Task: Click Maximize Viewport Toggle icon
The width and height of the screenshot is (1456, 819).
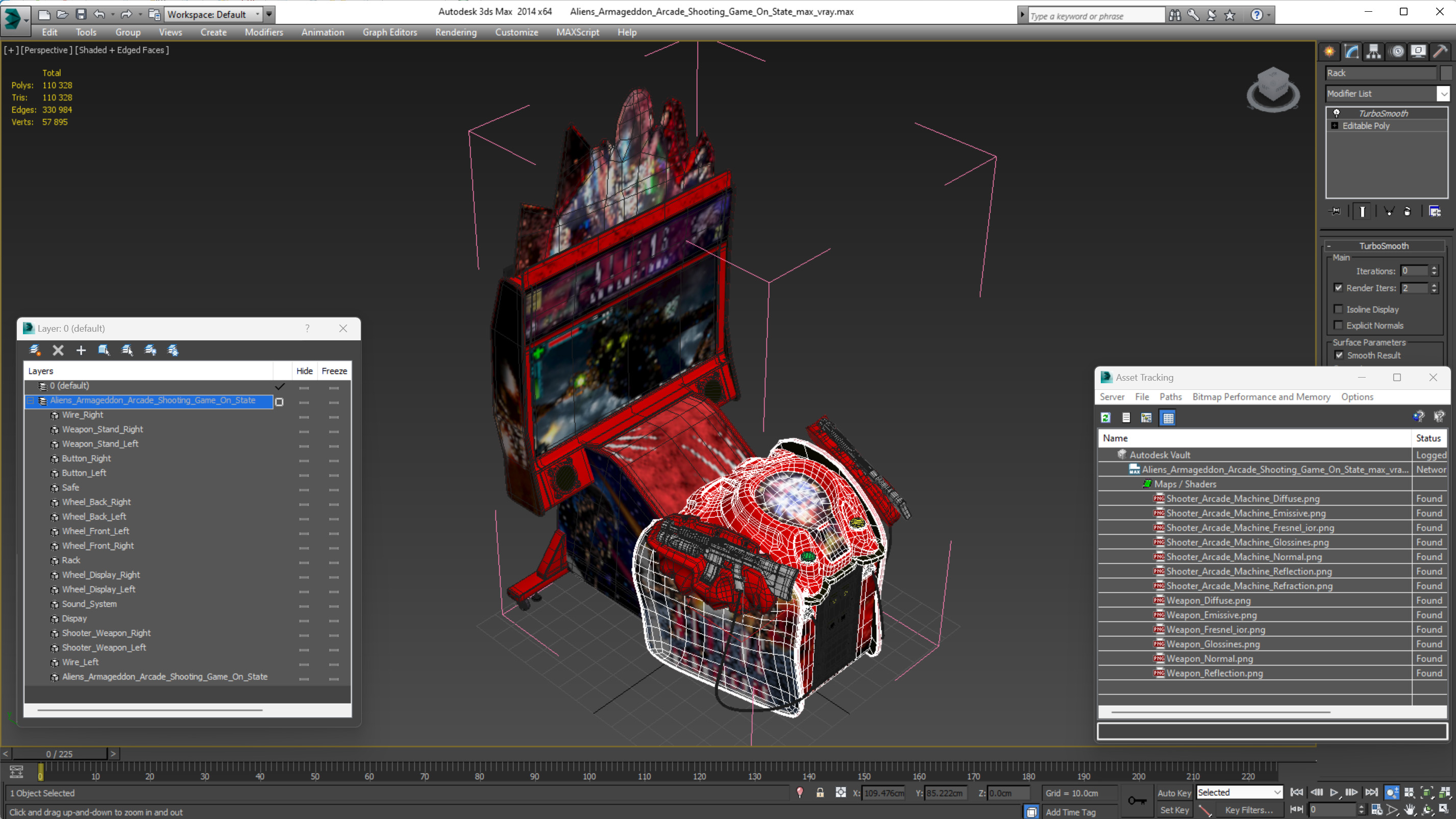Action: coord(1444,810)
